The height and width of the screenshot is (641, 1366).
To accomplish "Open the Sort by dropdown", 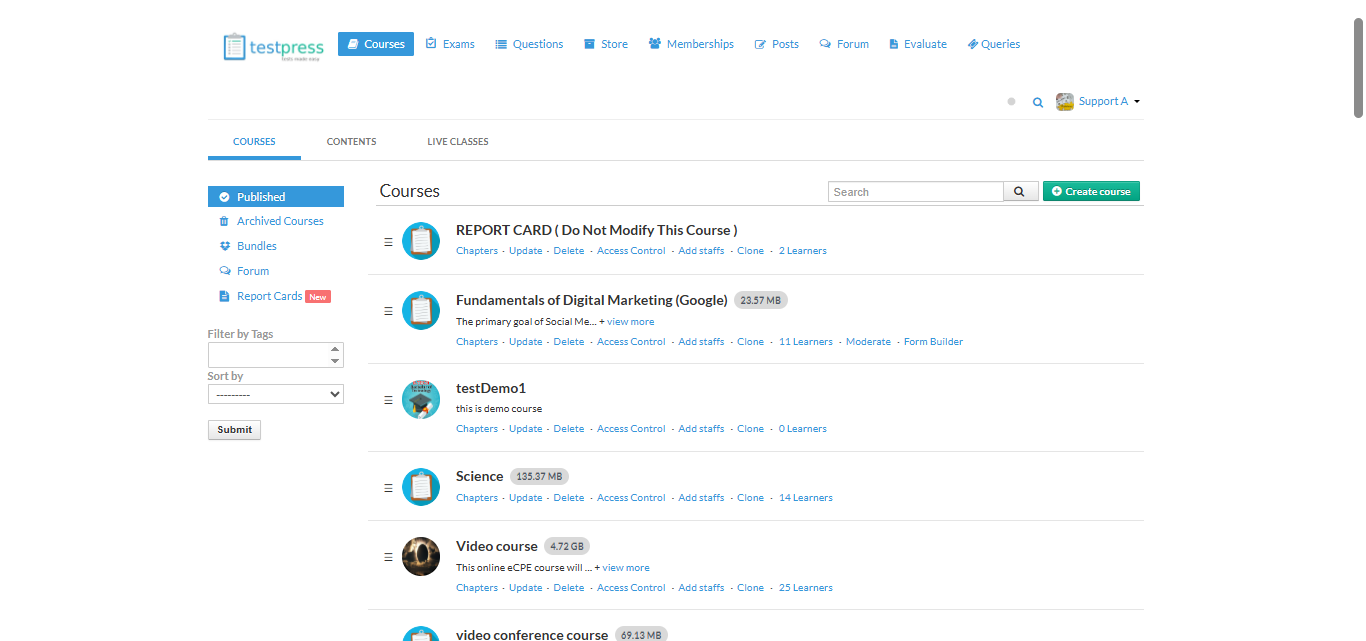I will point(275,394).
